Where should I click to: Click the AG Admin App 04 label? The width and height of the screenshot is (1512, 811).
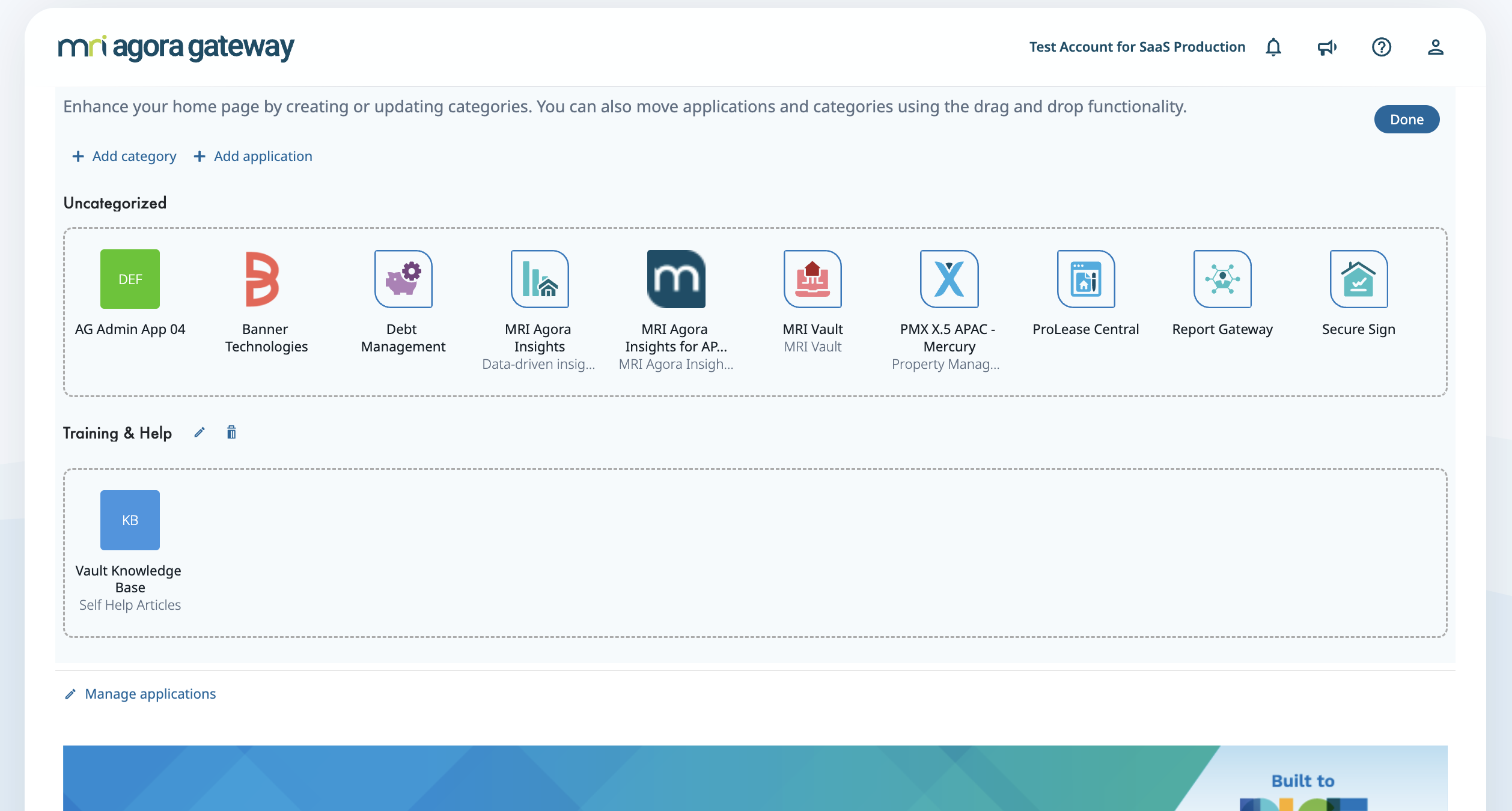[130, 329]
